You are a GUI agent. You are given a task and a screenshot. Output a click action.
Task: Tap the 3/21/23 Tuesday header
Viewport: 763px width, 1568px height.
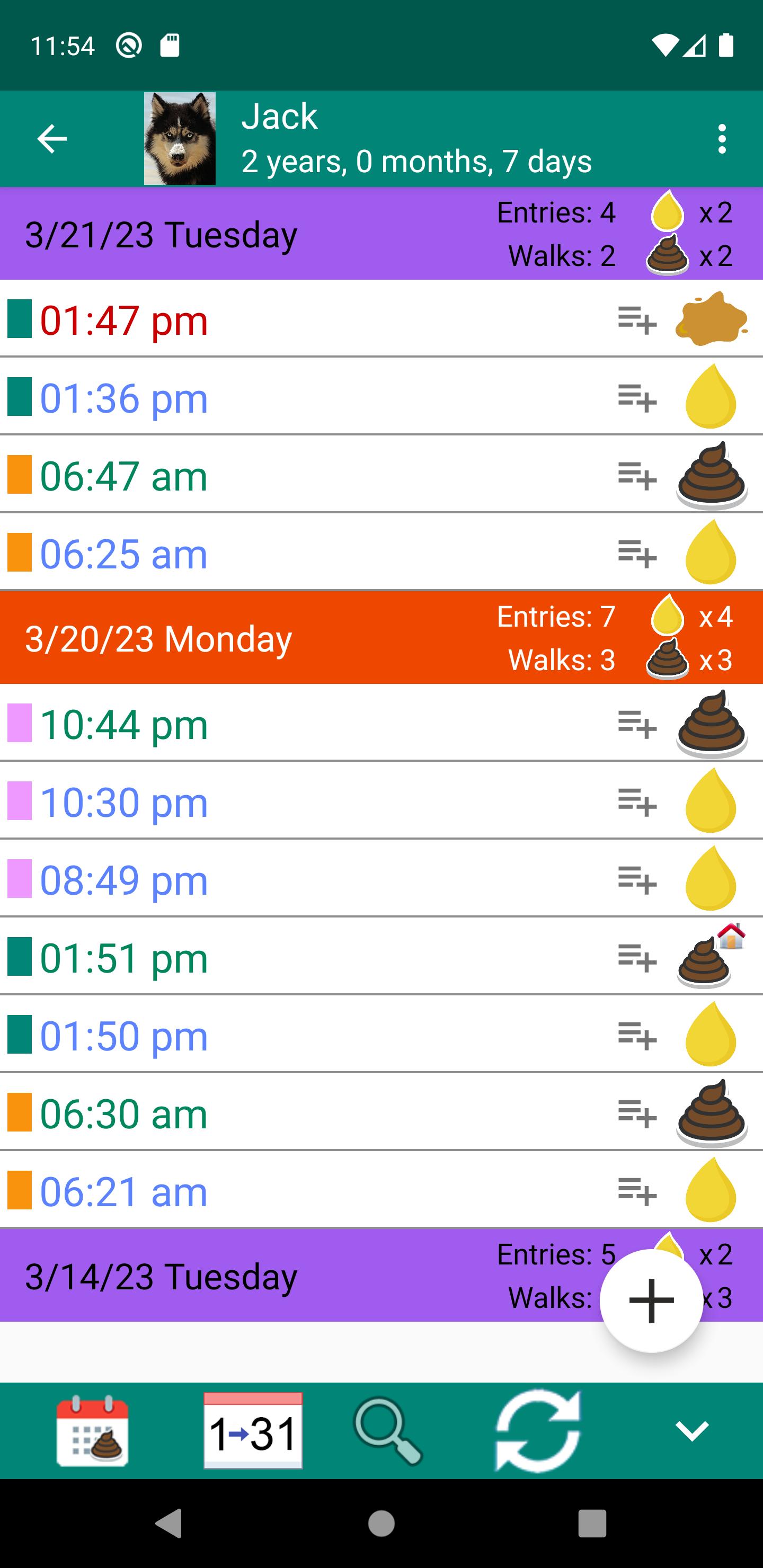click(x=381, y=234)
